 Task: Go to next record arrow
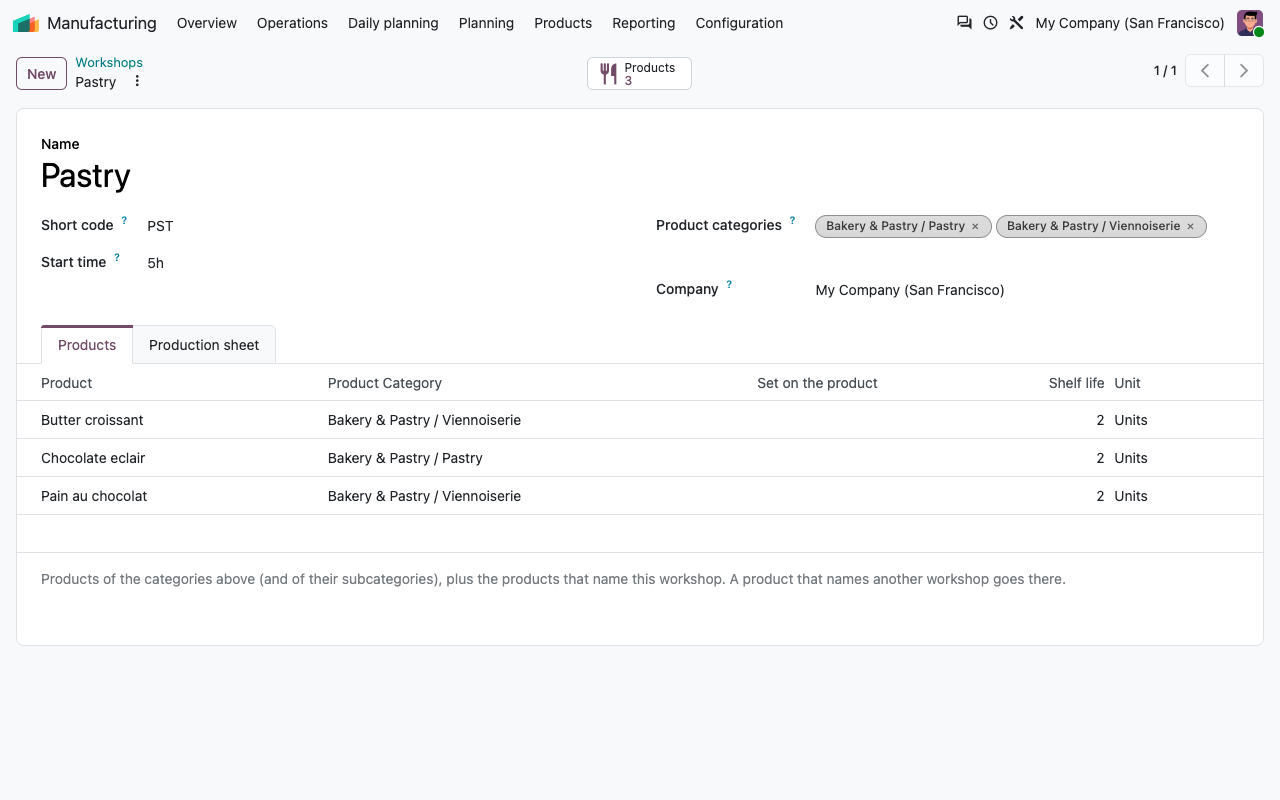[1244, 71]
